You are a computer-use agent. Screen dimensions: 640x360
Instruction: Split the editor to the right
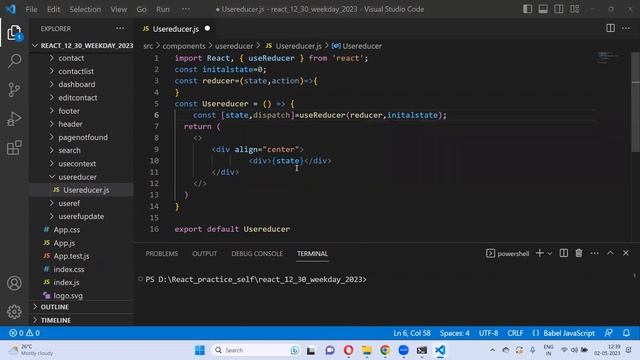tap(610, 28)
